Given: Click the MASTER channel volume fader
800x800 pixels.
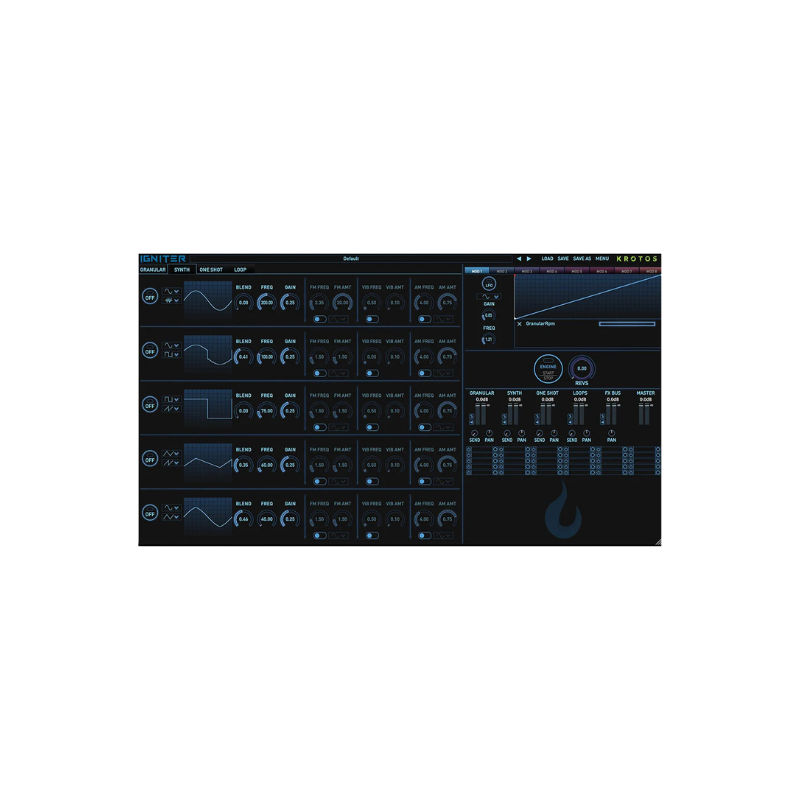Looking at the screenshot, I should [x=643, y=411].
